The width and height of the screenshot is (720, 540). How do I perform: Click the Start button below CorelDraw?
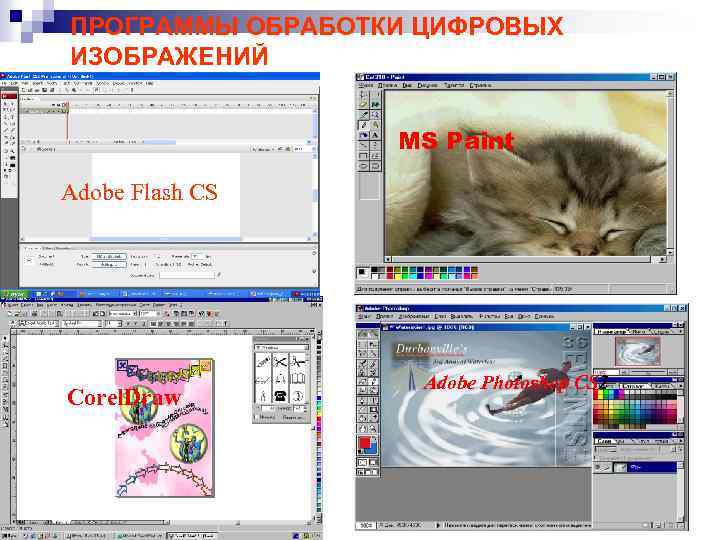pyautogui.click(x=9, y=536)
